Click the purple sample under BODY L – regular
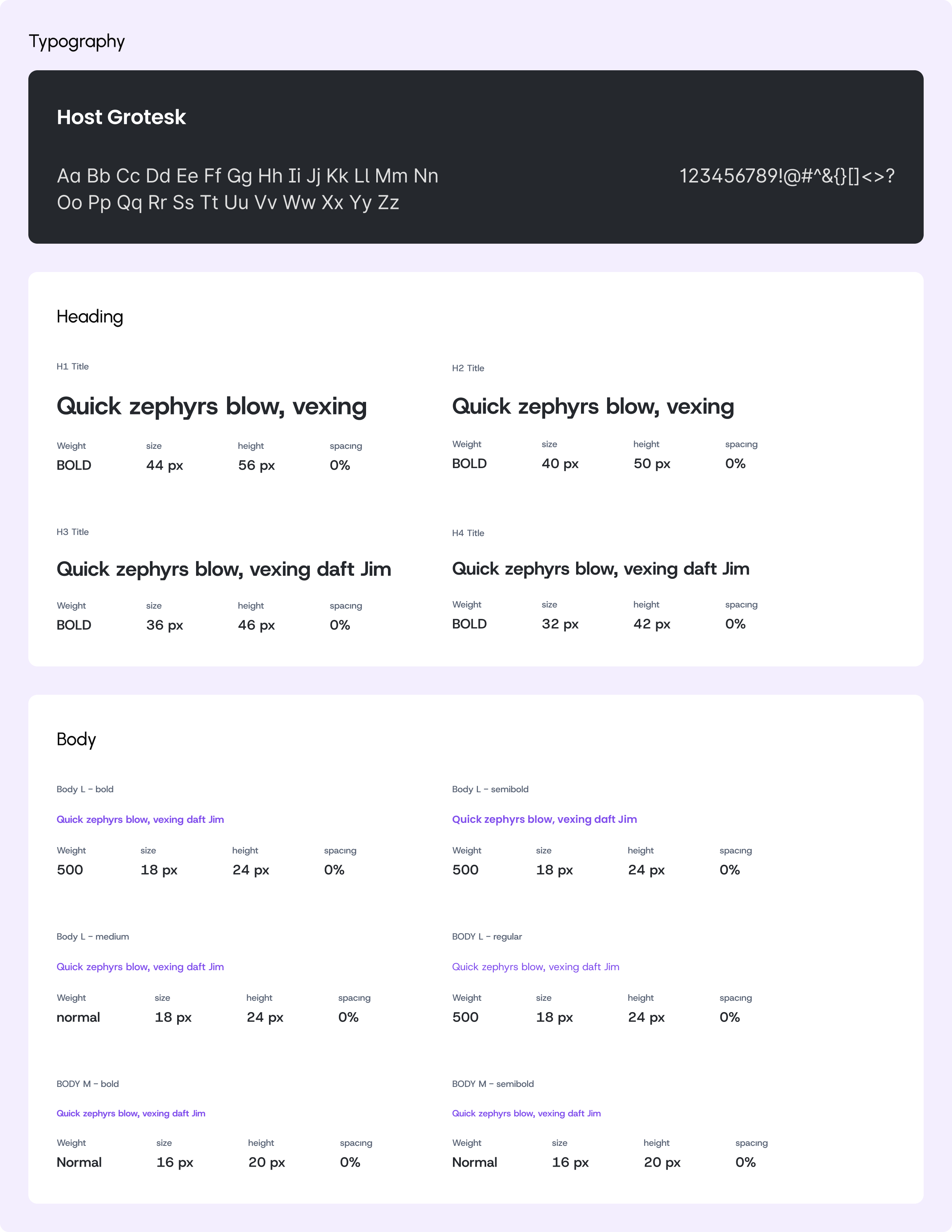Screen dimensions: 952x1232 tap(535, 967)
